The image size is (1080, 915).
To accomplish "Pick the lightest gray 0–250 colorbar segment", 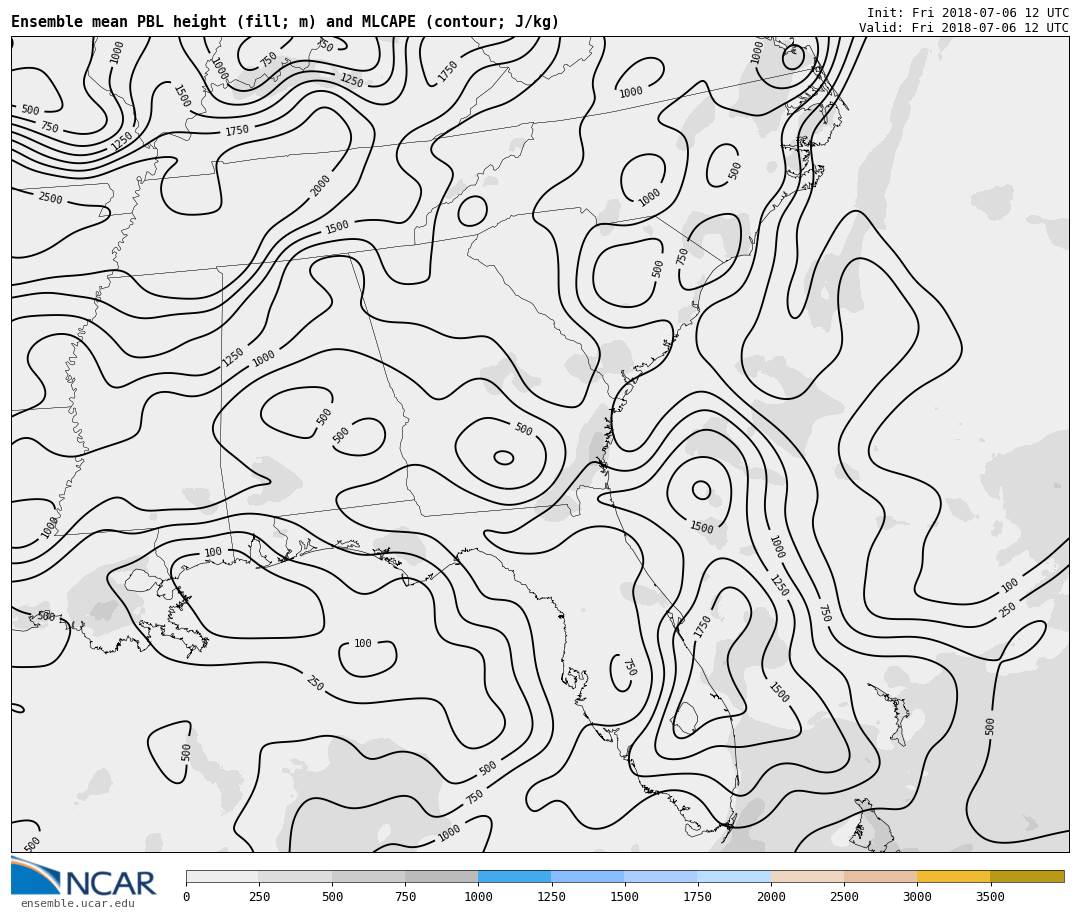I will [x=222, y=876].
